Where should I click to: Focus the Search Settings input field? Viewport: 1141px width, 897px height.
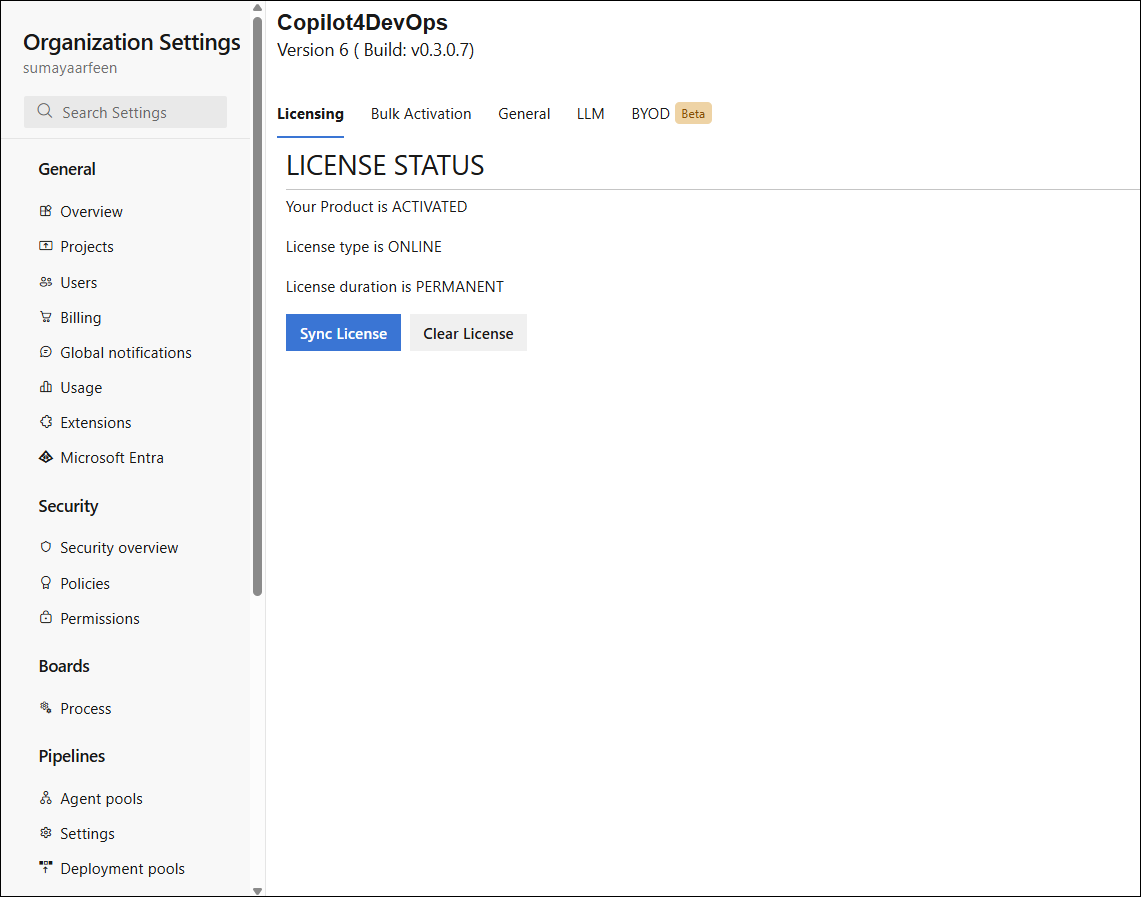click(x=125, y=112)
